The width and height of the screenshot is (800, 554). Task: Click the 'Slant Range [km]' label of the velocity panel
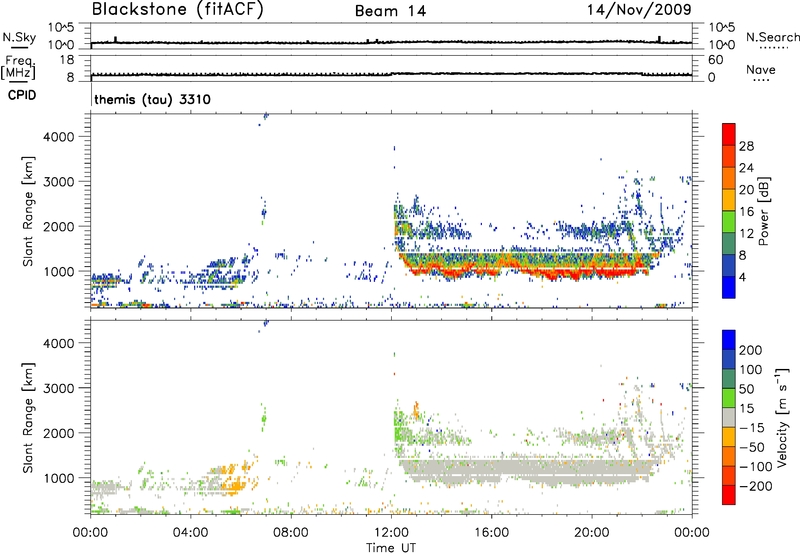pyautogui.click(x=28, y=417)
